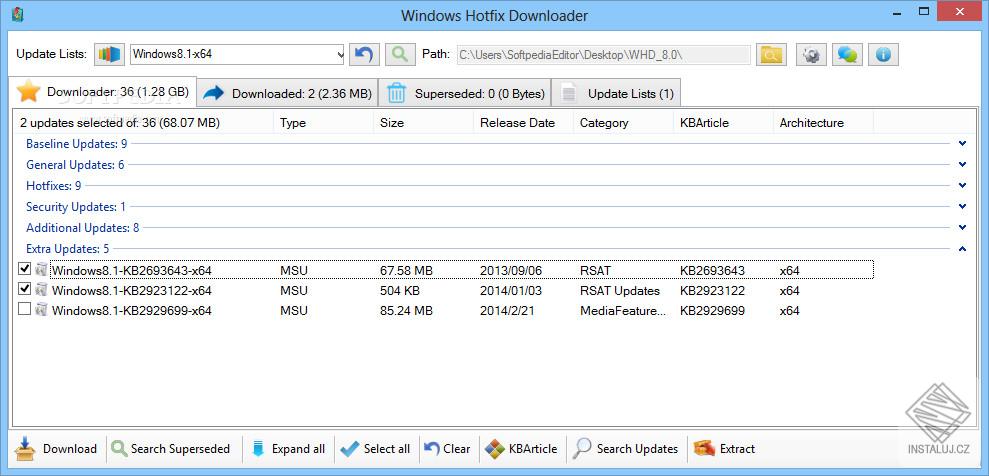The width and height of the screenshot is (989, 476).
Task: Click file icon of Windows8.1-KB2923122-x64
Action: click(42, 290)
